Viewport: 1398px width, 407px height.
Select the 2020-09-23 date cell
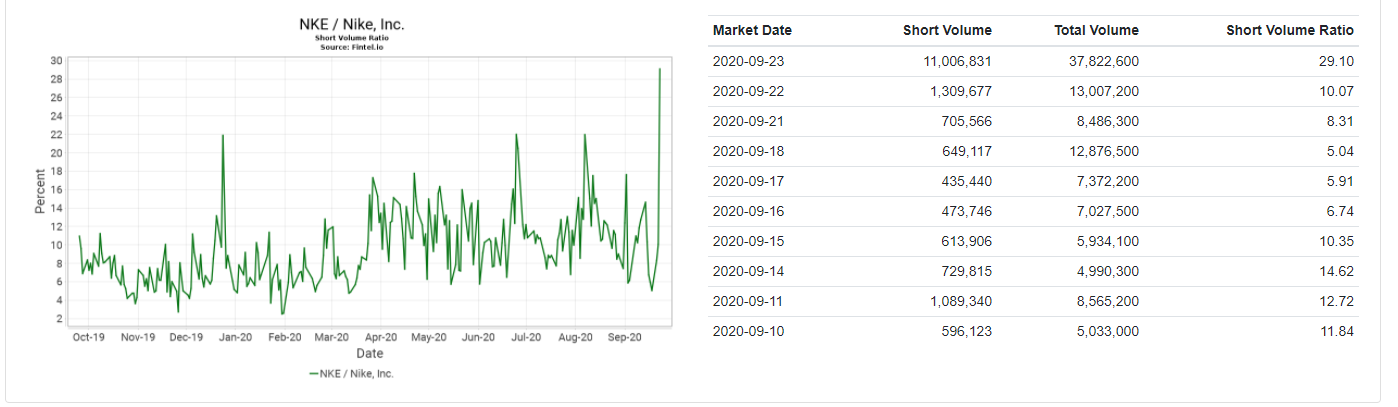[x=749, y=61]
